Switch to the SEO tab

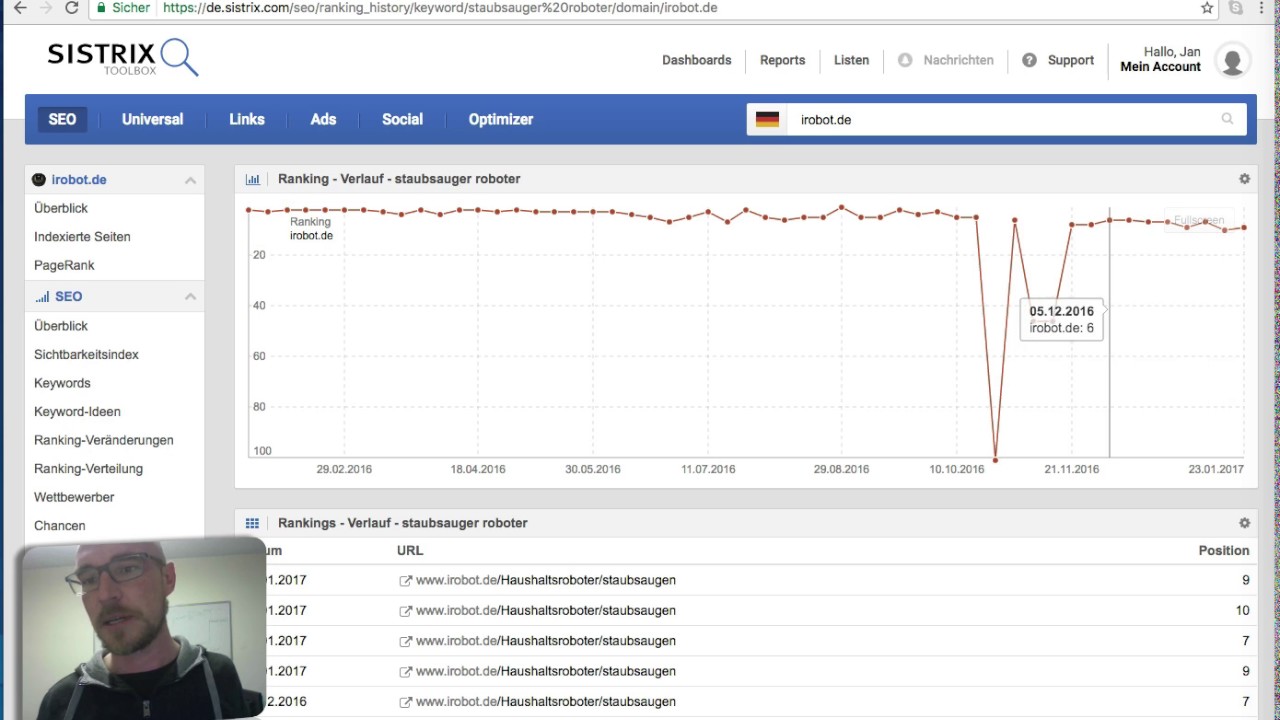pyautogui.click(x=62, y=119)
